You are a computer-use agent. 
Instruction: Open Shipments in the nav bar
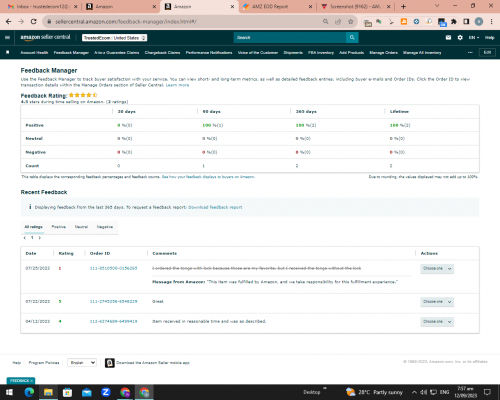pyautogui.click(x=293, y=53)
